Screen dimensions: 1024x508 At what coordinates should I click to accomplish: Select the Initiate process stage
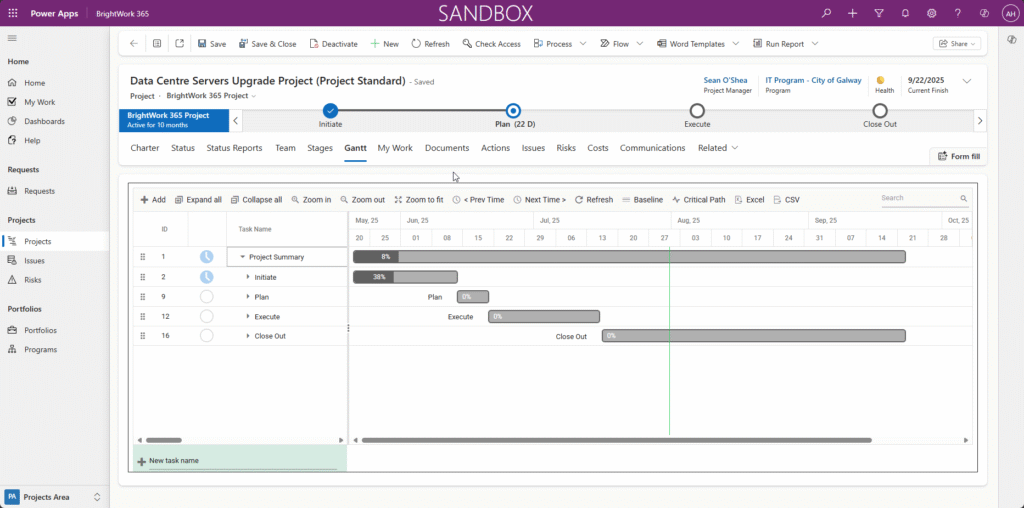[330, 110]
